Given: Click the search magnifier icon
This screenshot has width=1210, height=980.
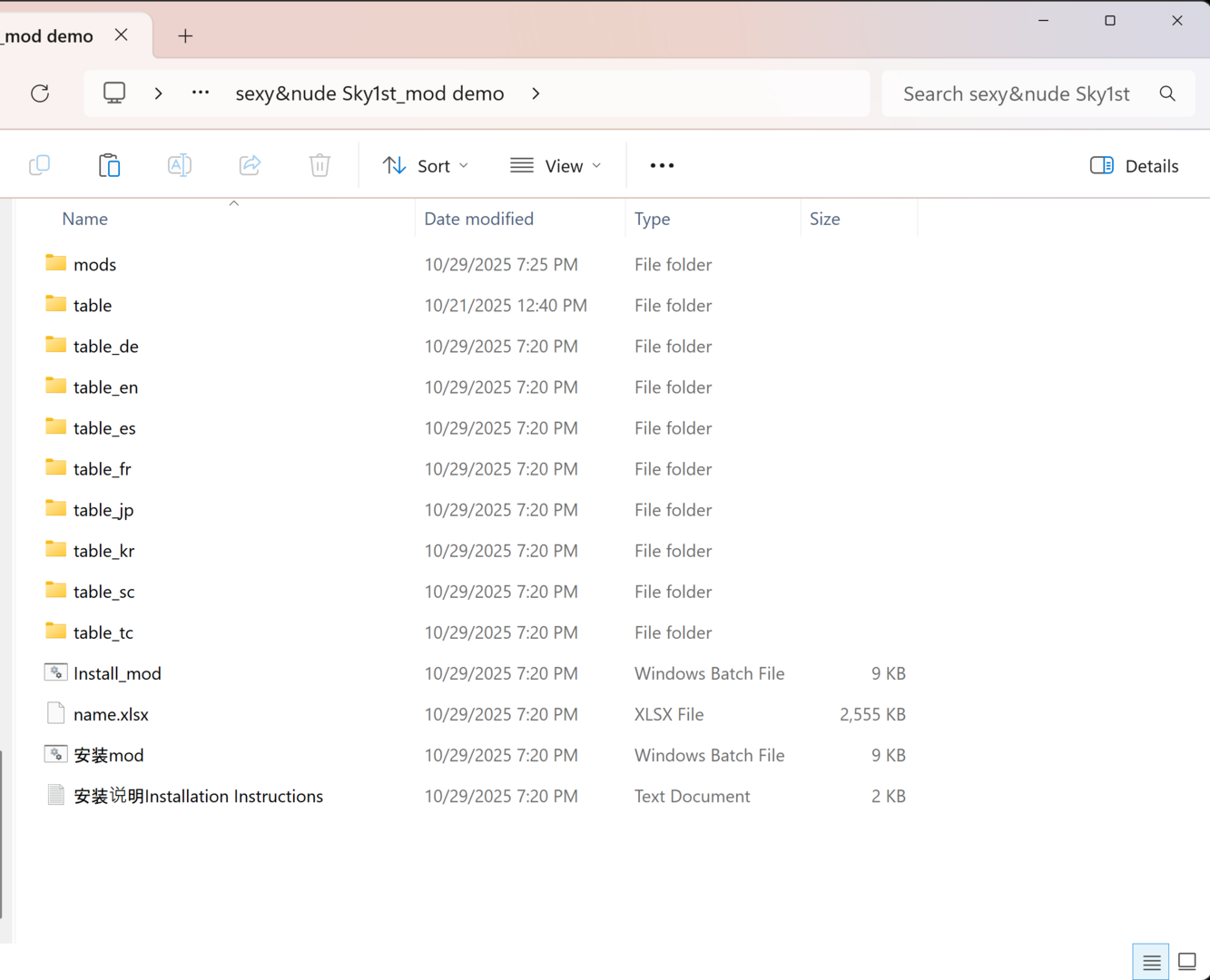Looking at the screenshot, I should [1167, 93].
